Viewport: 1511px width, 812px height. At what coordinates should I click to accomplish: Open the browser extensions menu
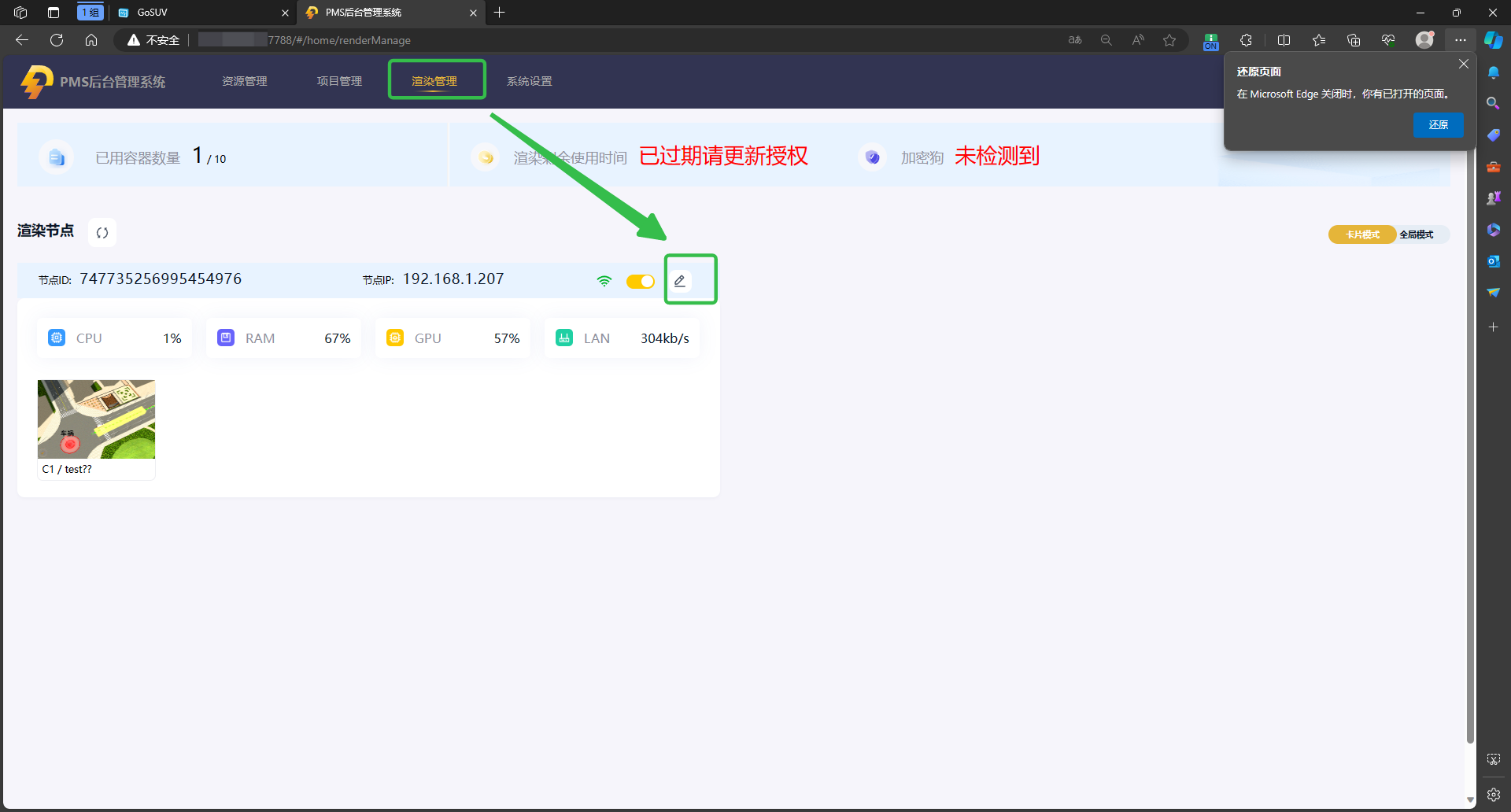1246,40
